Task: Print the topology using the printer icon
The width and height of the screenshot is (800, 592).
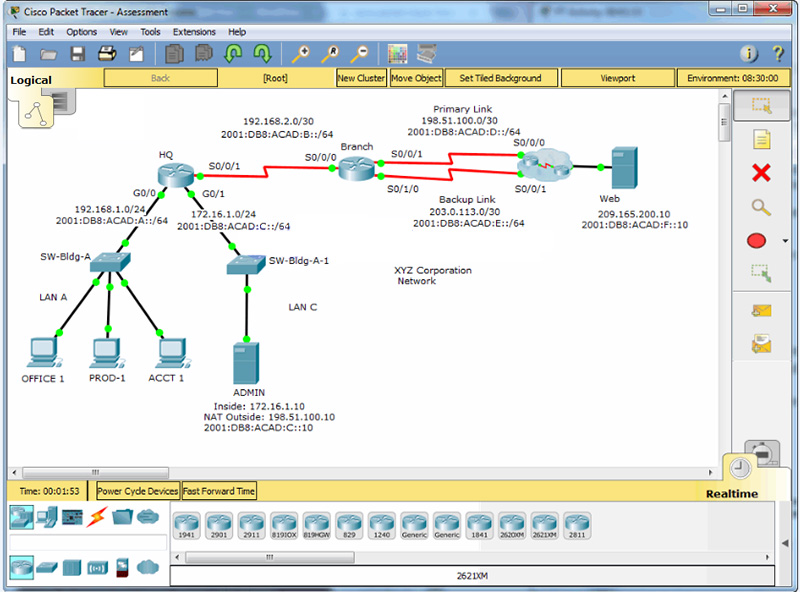Action: click(x=107, y=54)
